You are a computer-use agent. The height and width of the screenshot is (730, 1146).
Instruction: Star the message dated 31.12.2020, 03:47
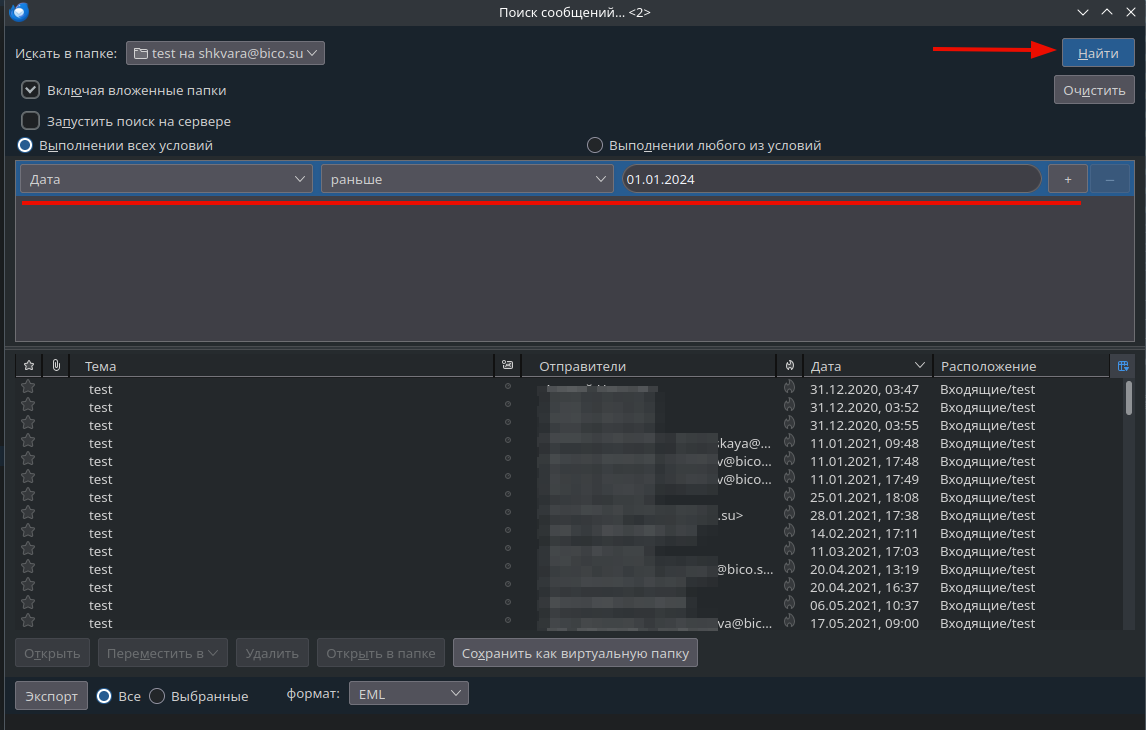click(x=28, y=387)
